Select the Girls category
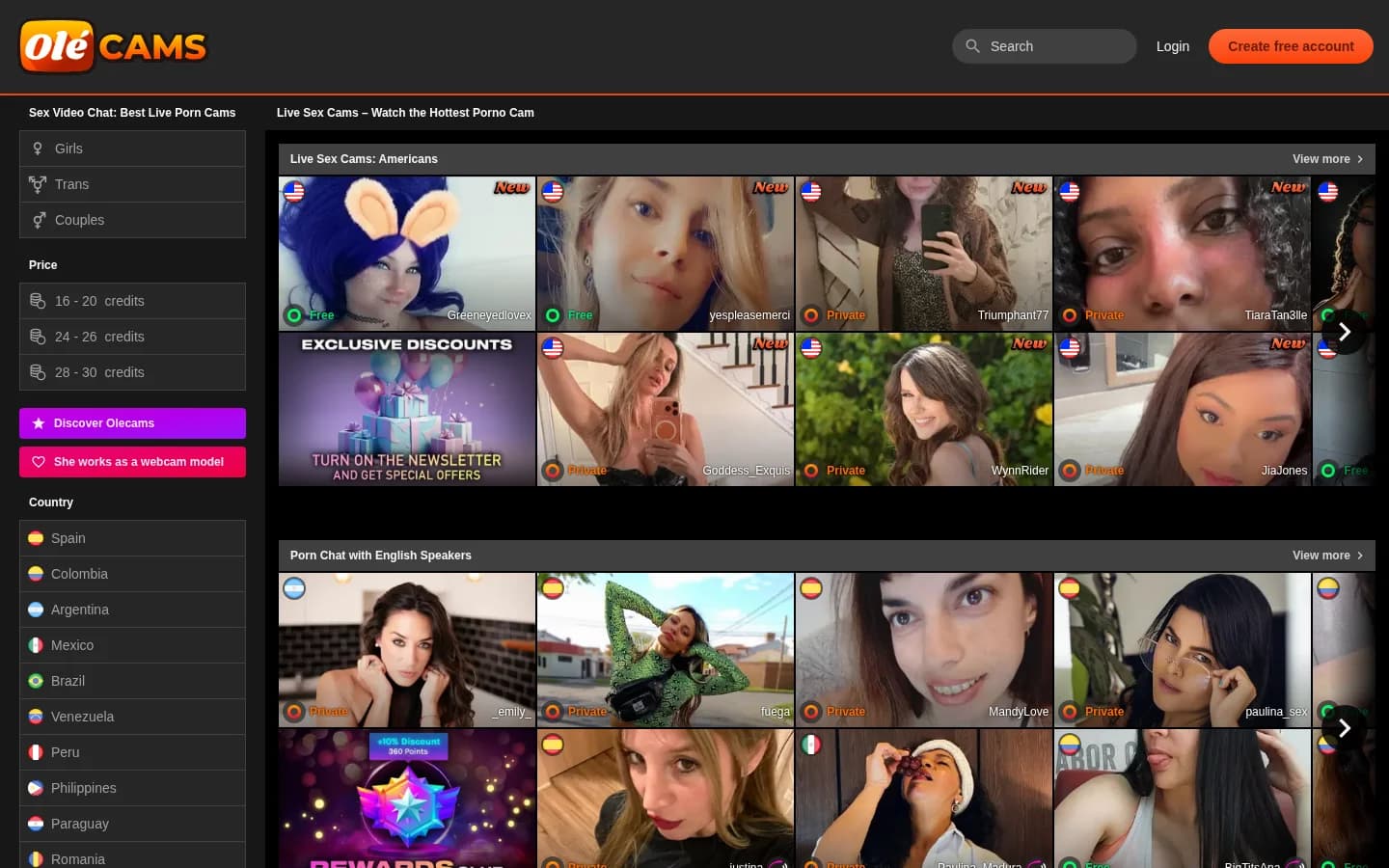The height and width of the screenshot is (868, 1389). [132, 149]
